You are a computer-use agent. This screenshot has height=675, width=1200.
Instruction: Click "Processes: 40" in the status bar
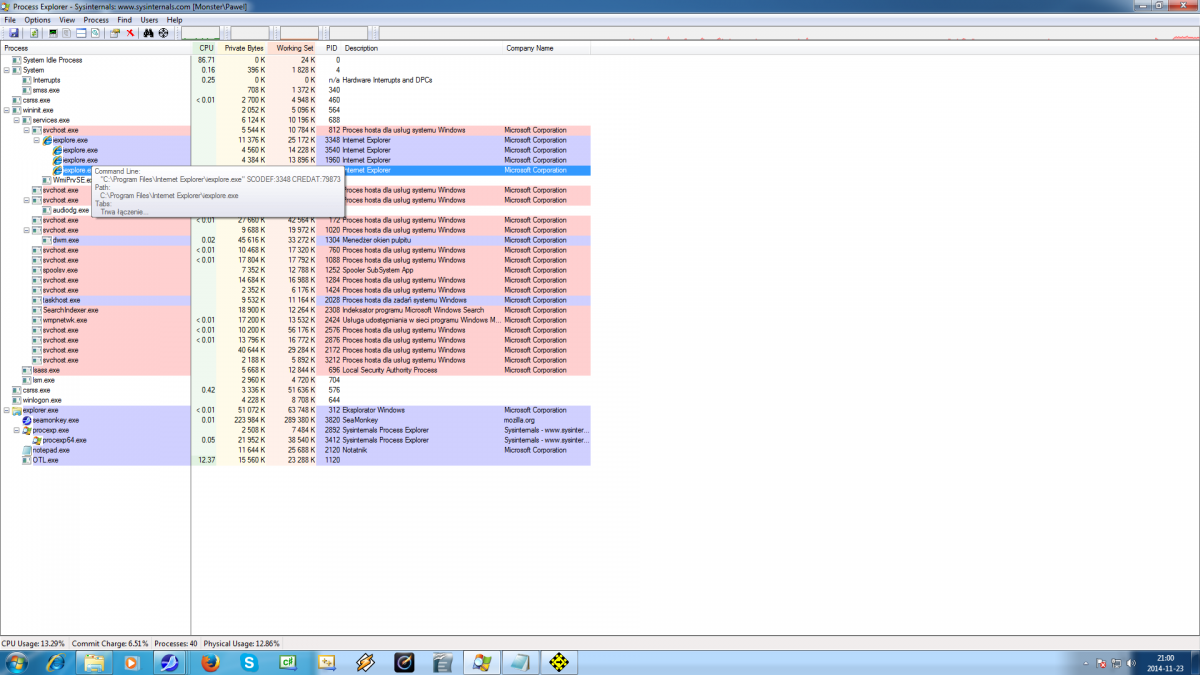[x=176, y=643]
